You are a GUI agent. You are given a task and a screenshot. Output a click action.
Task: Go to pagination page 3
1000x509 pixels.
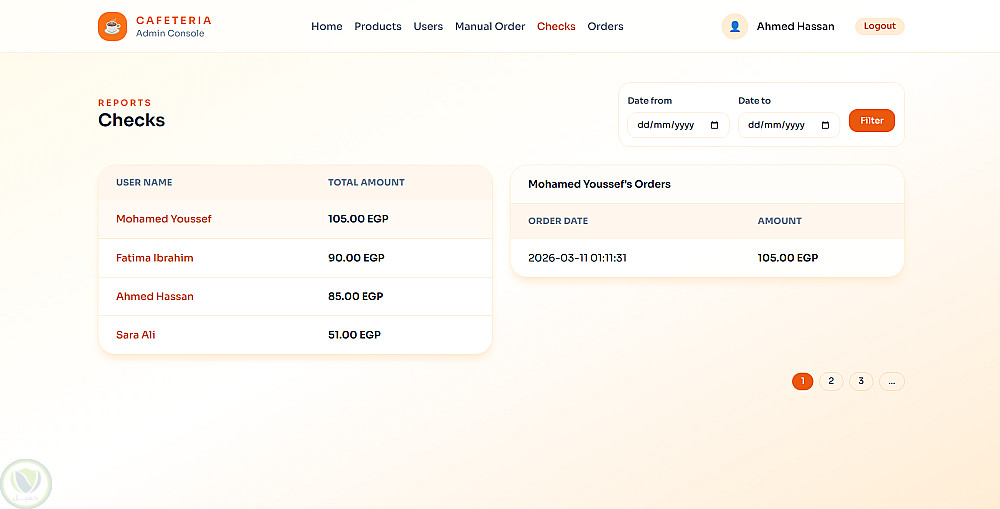[861, 381]
